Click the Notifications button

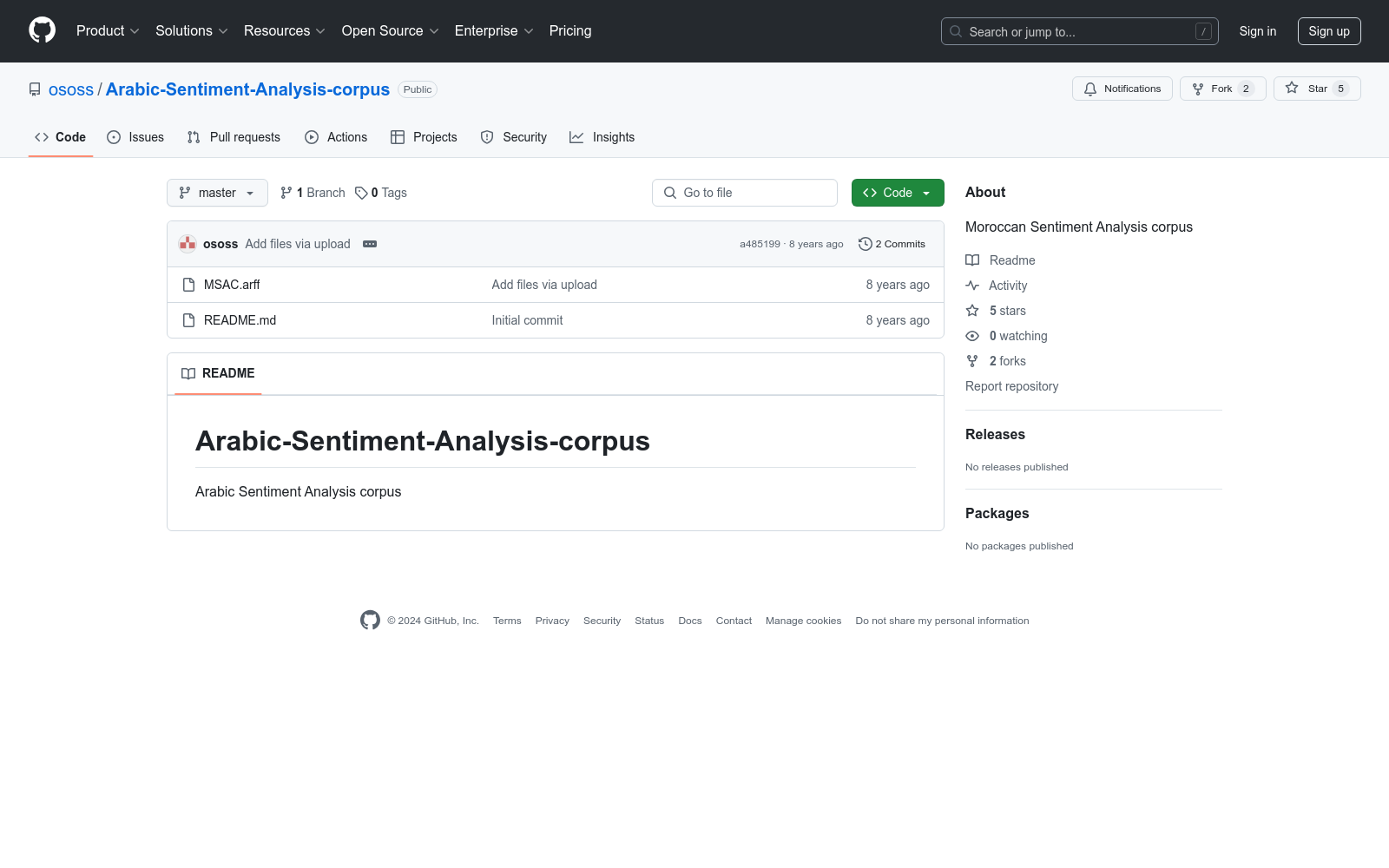click(1122, 89)
